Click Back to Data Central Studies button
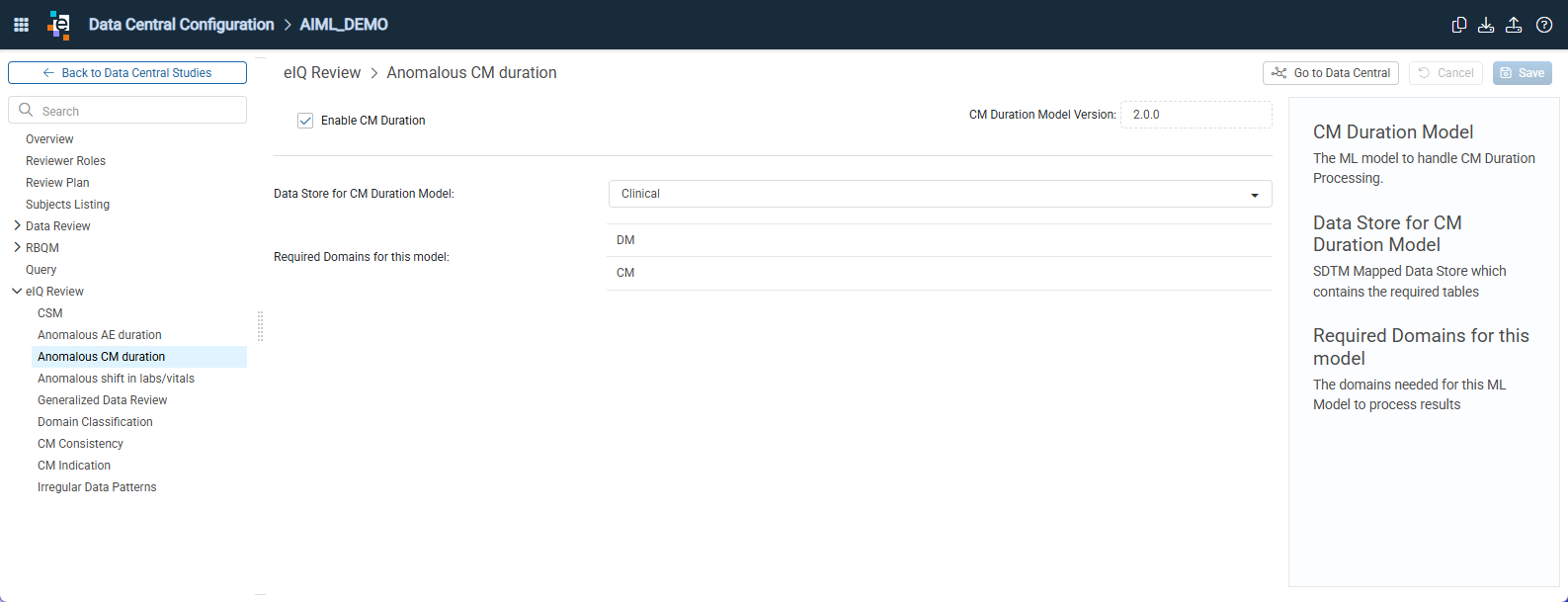This screenshot has height=602, width=1568. pyautogui.click(x=127, y=73)
